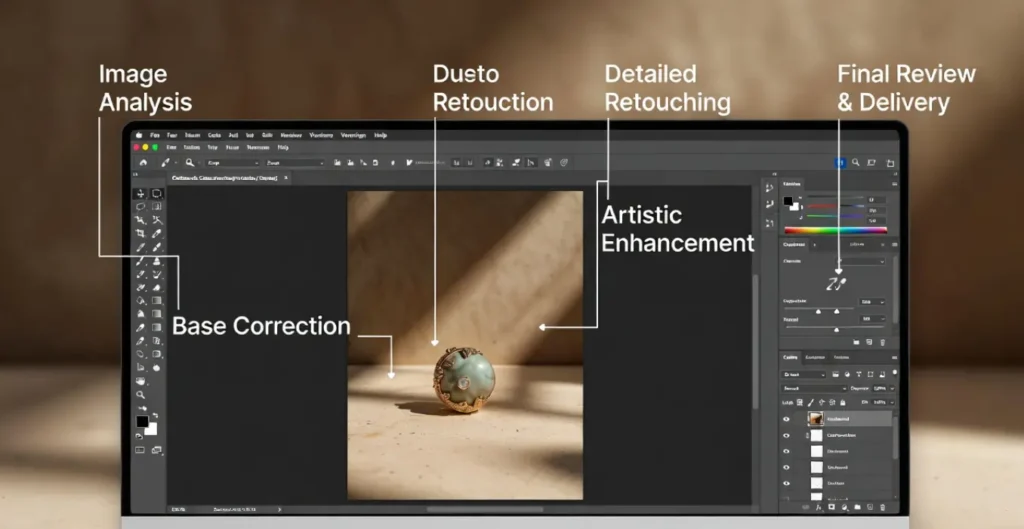
Task: Close the open document tab
Action: coord(285,178)
